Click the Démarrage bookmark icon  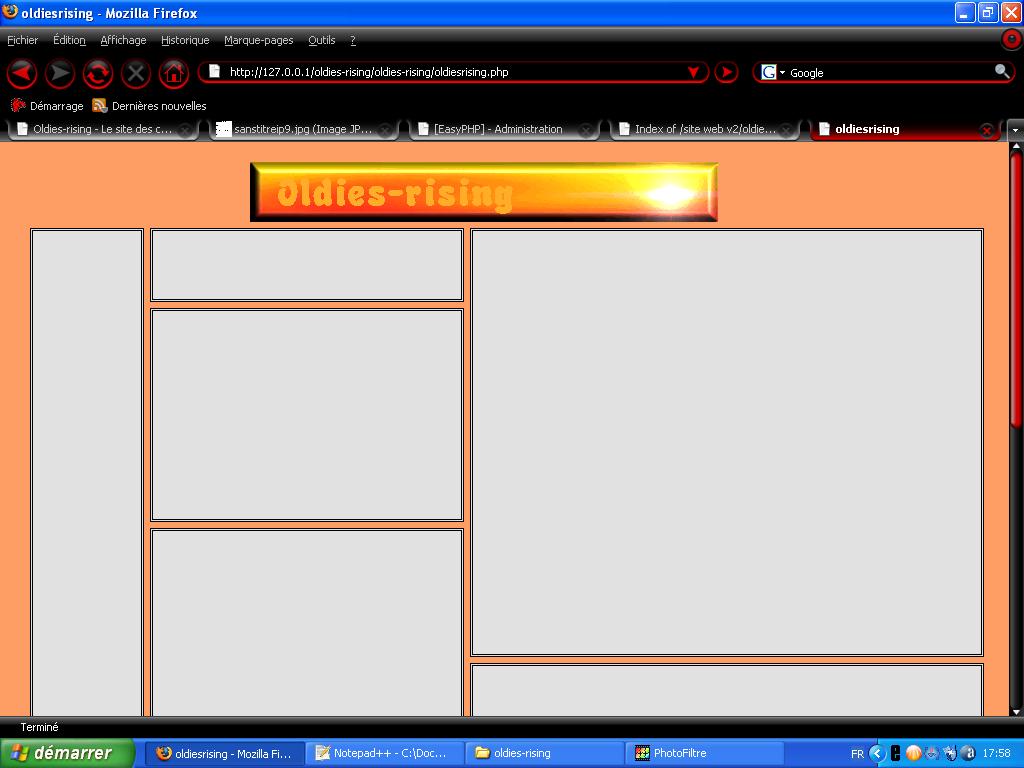pyautogui.click(x=18, y=105)
